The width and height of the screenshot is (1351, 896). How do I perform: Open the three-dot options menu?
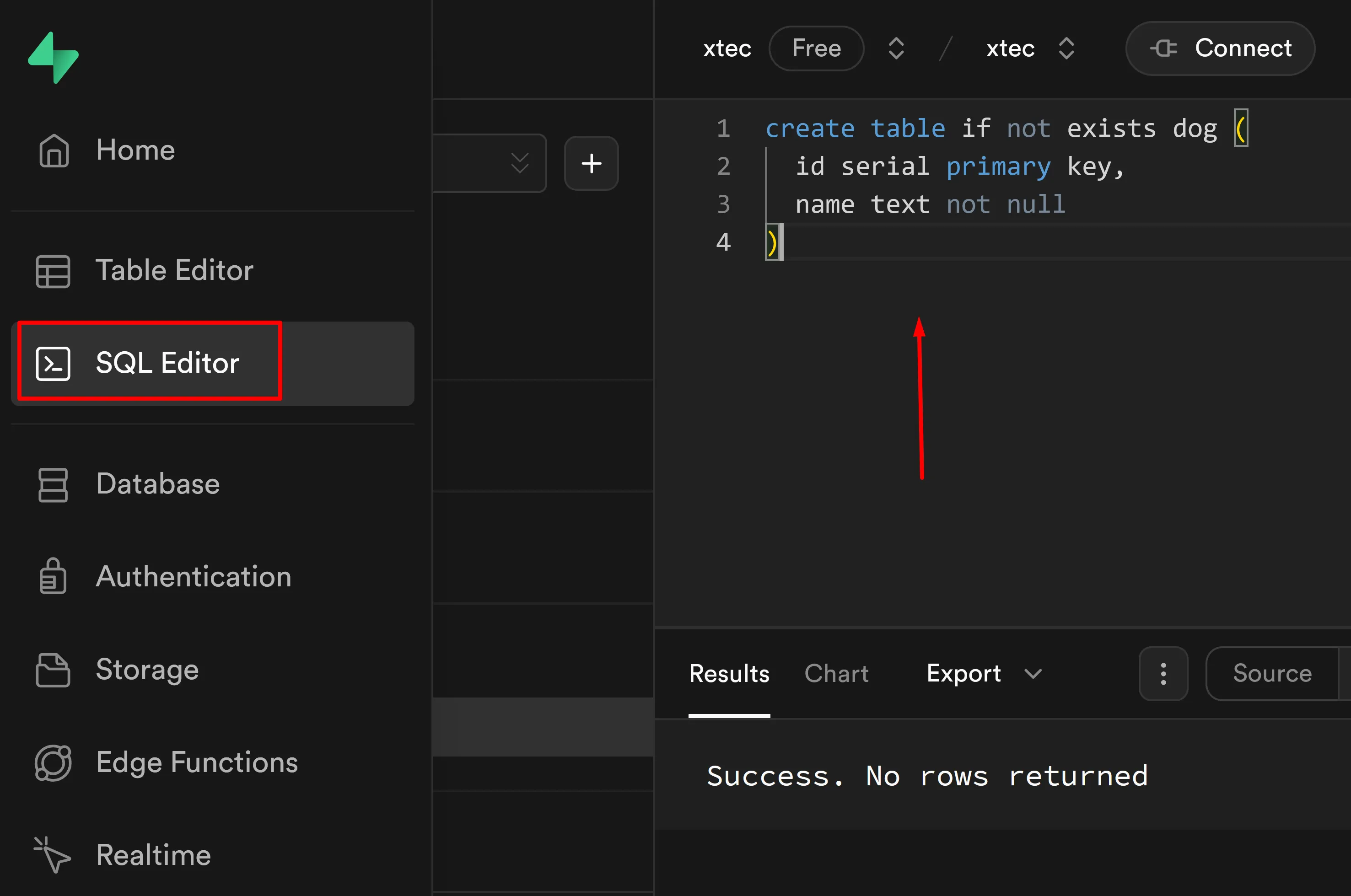(x=1163, y=674)
